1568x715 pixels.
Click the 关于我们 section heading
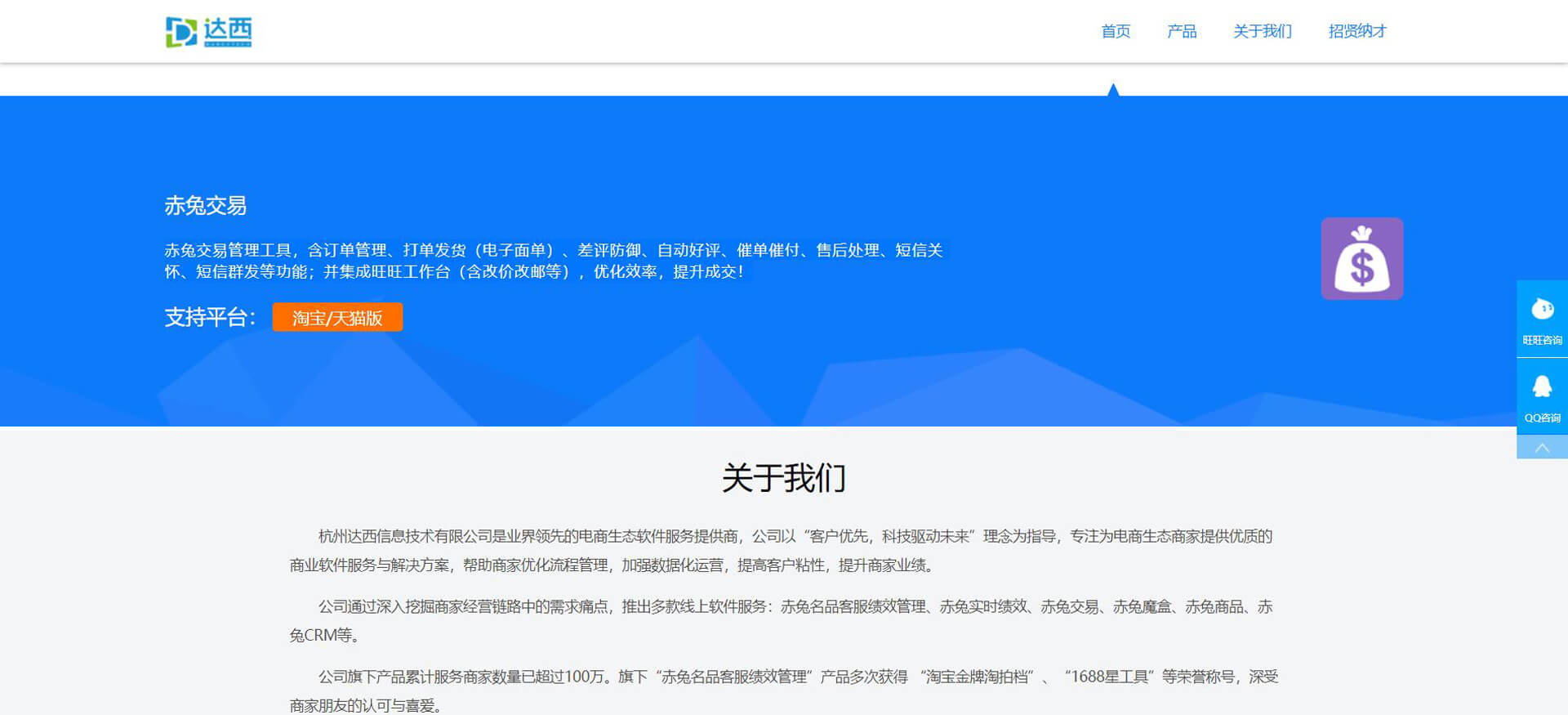tap(783, 478)
